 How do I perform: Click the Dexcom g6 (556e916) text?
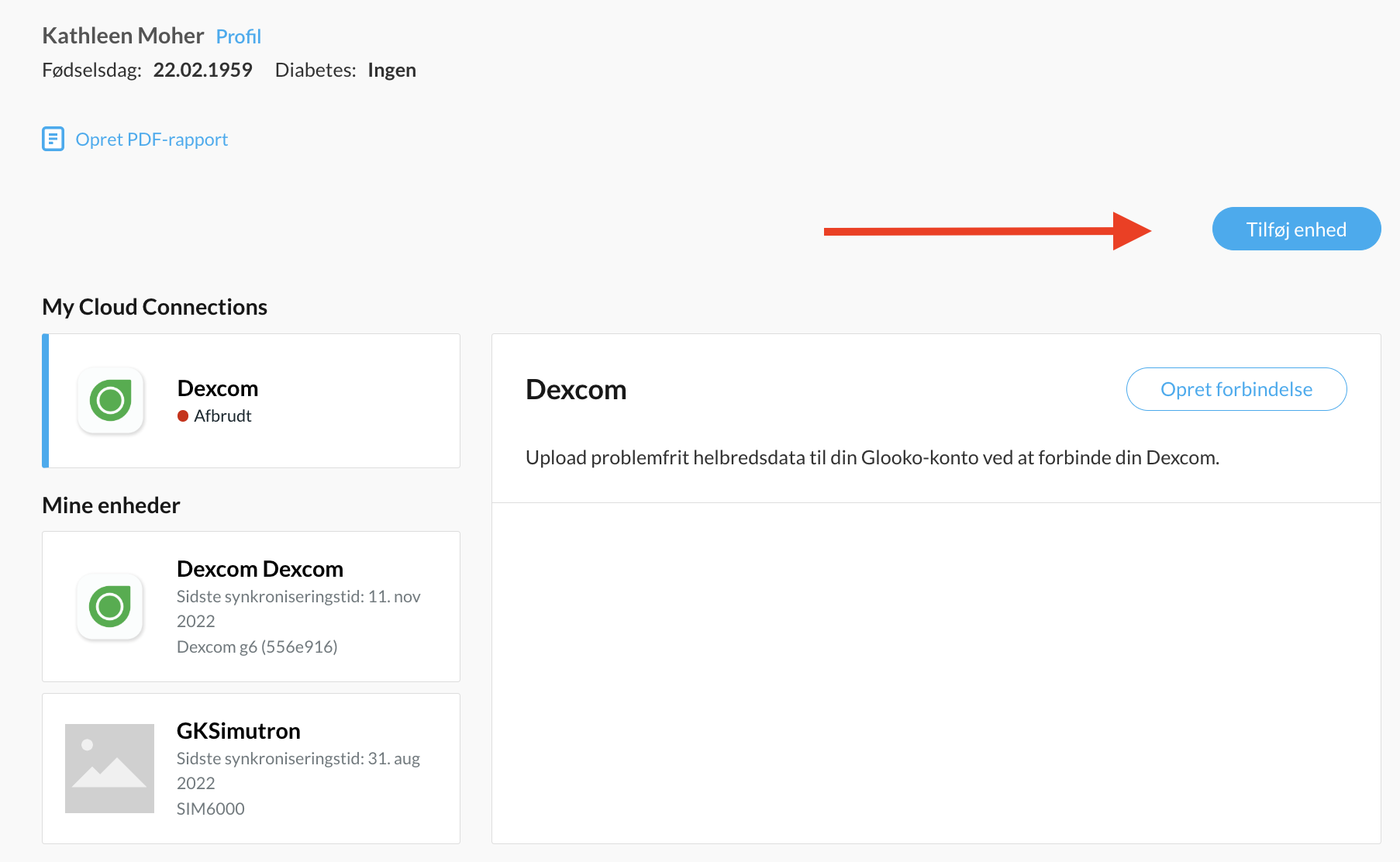pos(257,646)
